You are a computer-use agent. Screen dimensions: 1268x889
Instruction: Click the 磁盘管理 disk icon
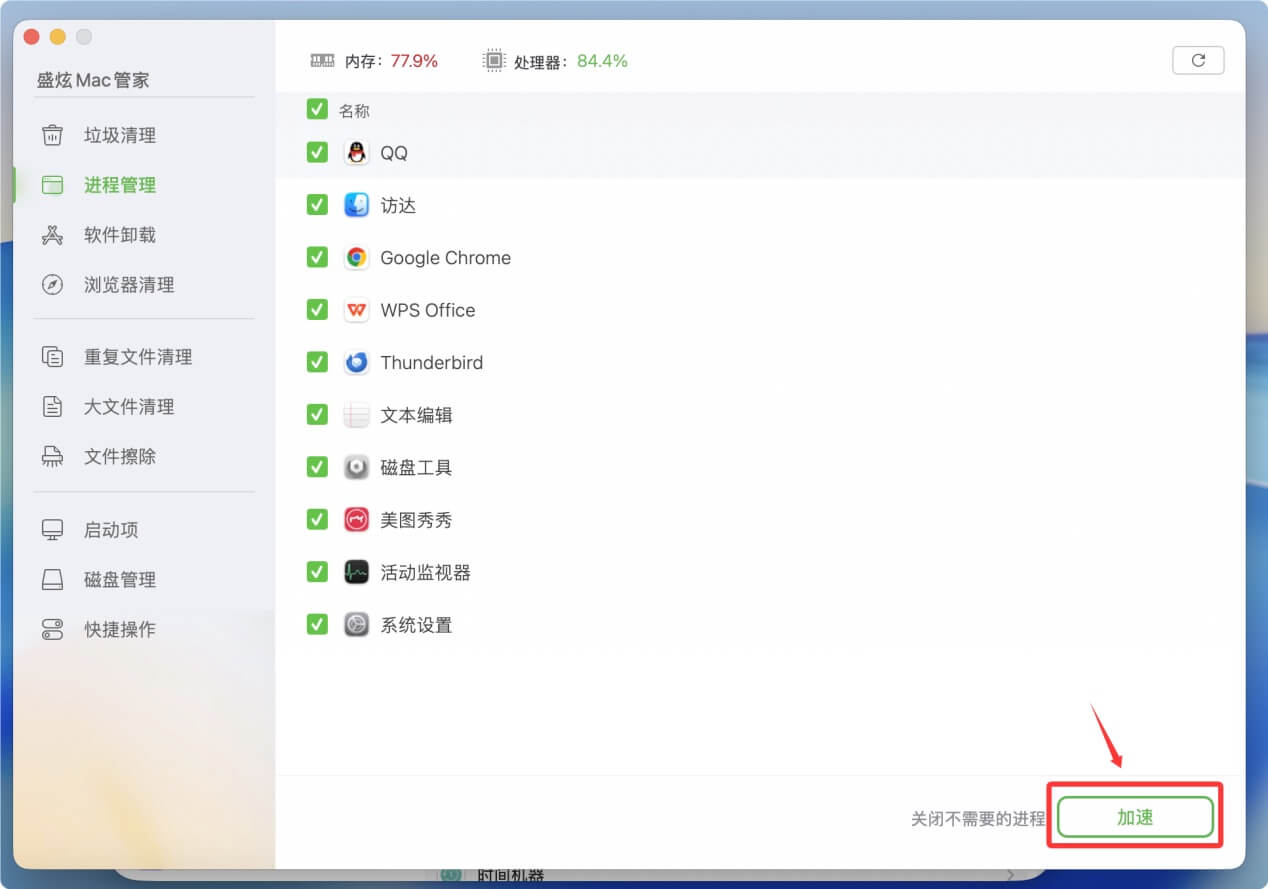(51, 579)
